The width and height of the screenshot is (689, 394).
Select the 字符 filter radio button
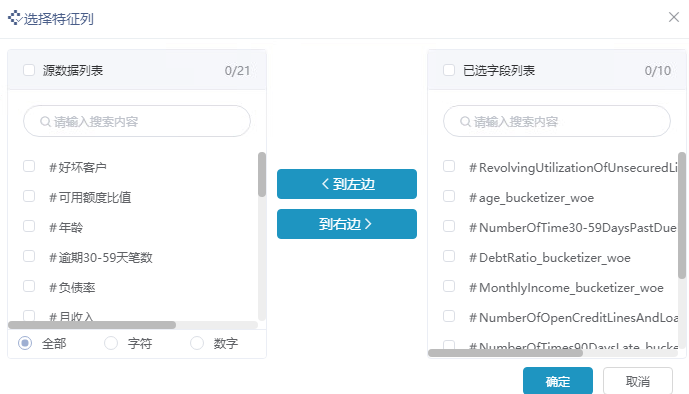pyautogui.click(x=111, y=343)
